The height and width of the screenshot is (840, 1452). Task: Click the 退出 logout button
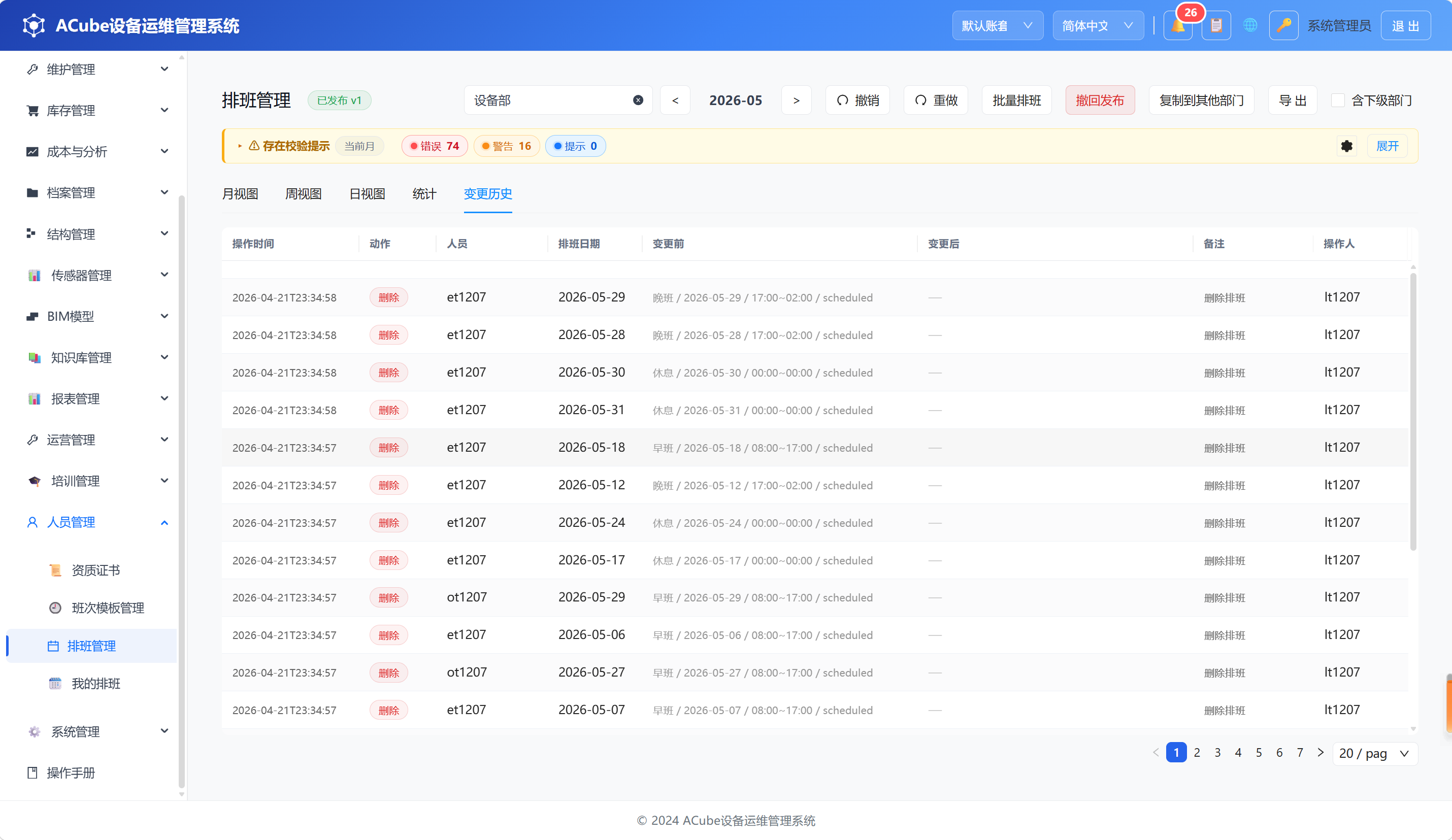1405,26
